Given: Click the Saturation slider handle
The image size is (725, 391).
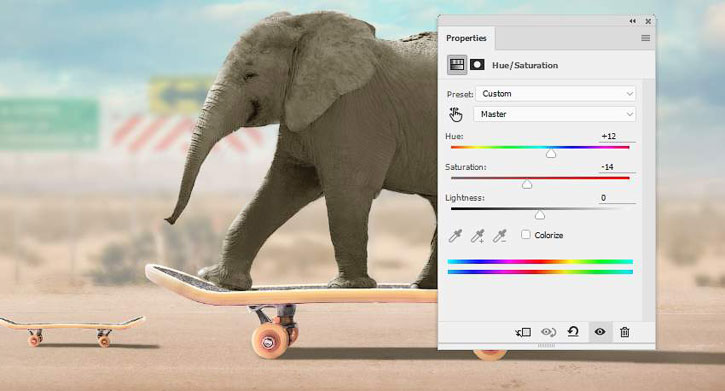Looking at the screenshot, I should [527, 184].
